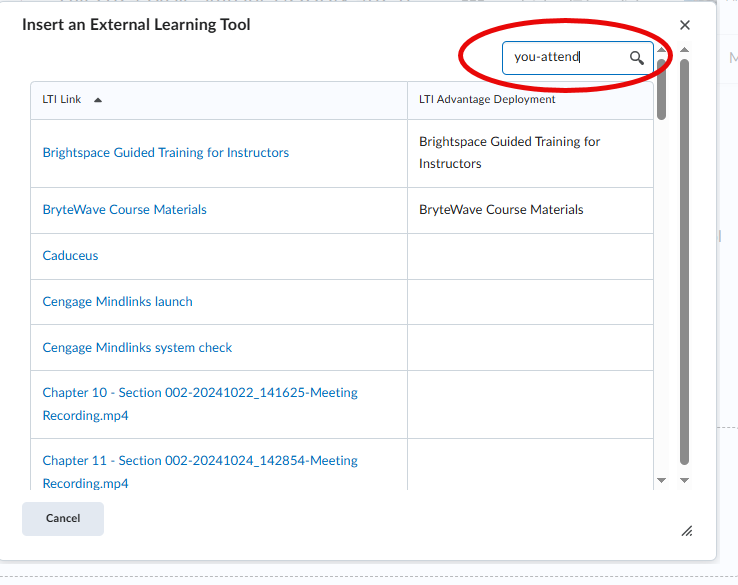Screen dimensions: 738x585
Task: Select Chapter 11 Section 002 meeting recording
Action: click(x=200, y=472)
